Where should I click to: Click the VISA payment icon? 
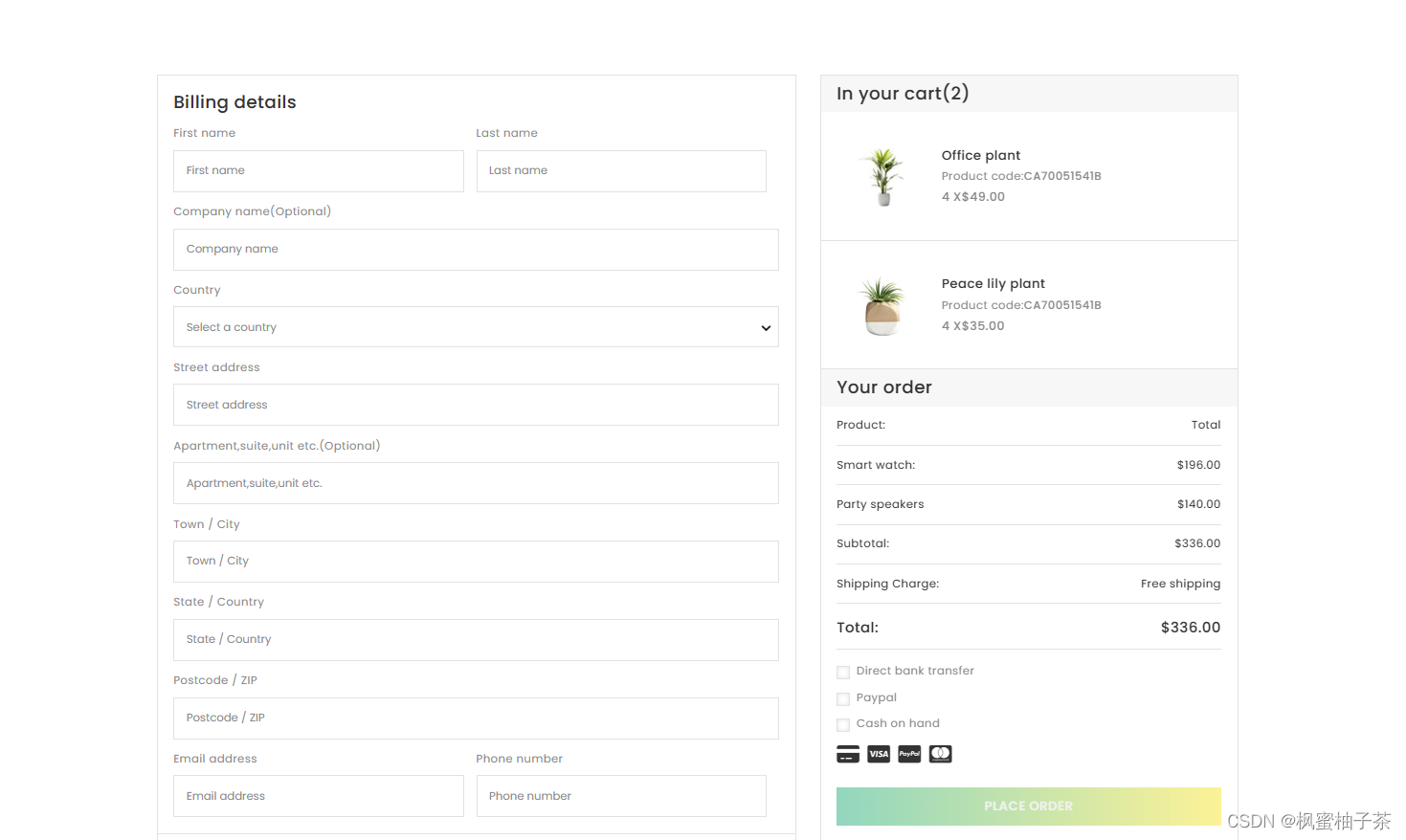[x=879, y=754]
